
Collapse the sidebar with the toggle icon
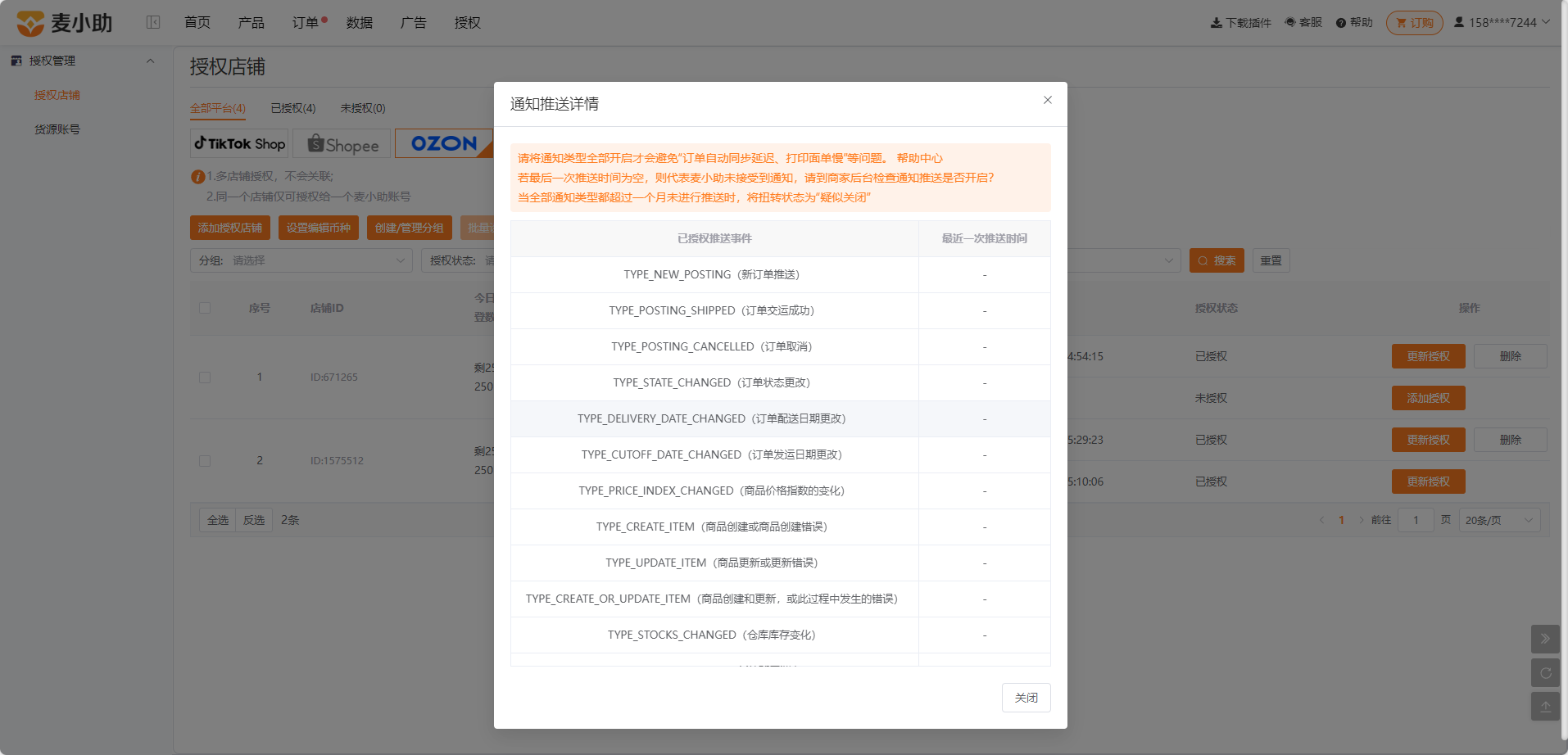click(153, 22)
